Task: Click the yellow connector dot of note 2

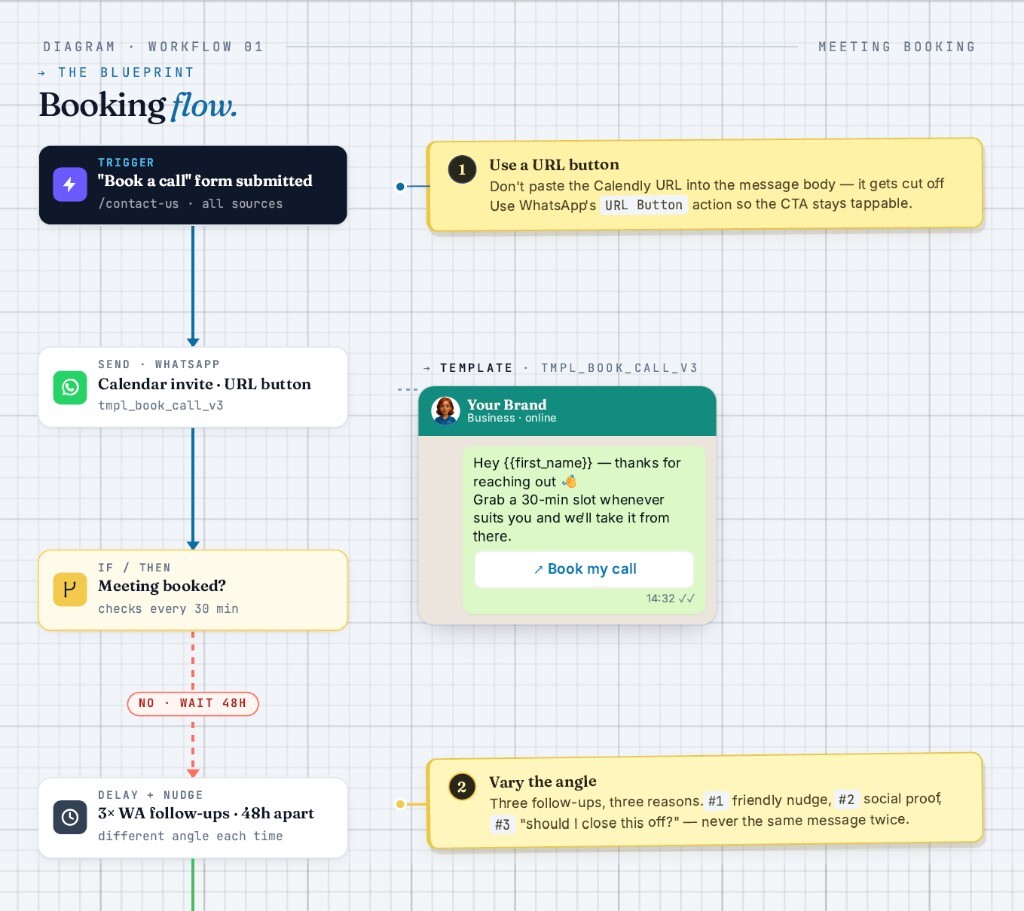Action: click(x=400, y=804)
